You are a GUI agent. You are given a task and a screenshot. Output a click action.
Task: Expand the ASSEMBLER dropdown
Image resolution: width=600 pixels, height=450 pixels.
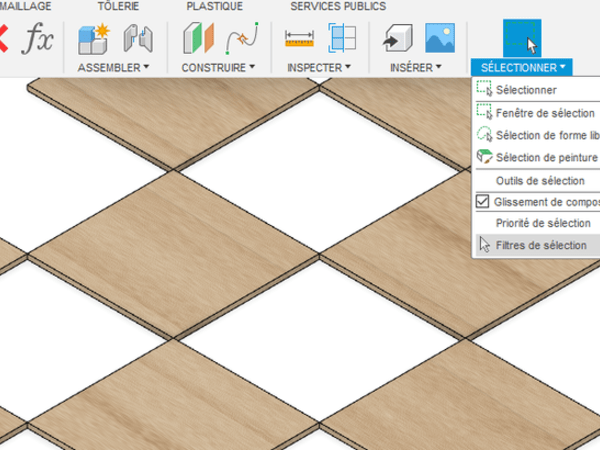[x=113, y=68]
